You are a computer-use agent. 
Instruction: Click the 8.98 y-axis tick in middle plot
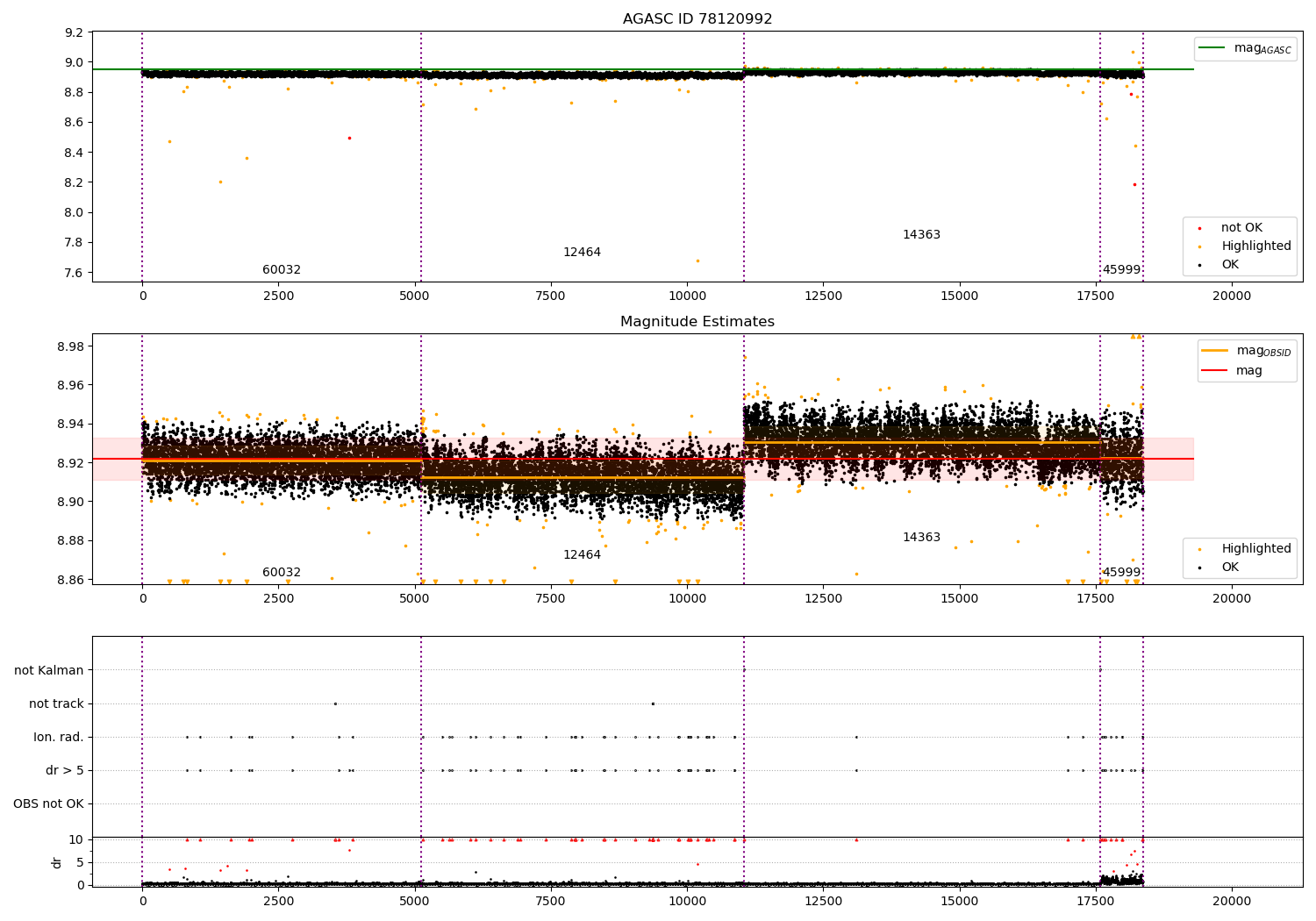click(x=71, y=346)
